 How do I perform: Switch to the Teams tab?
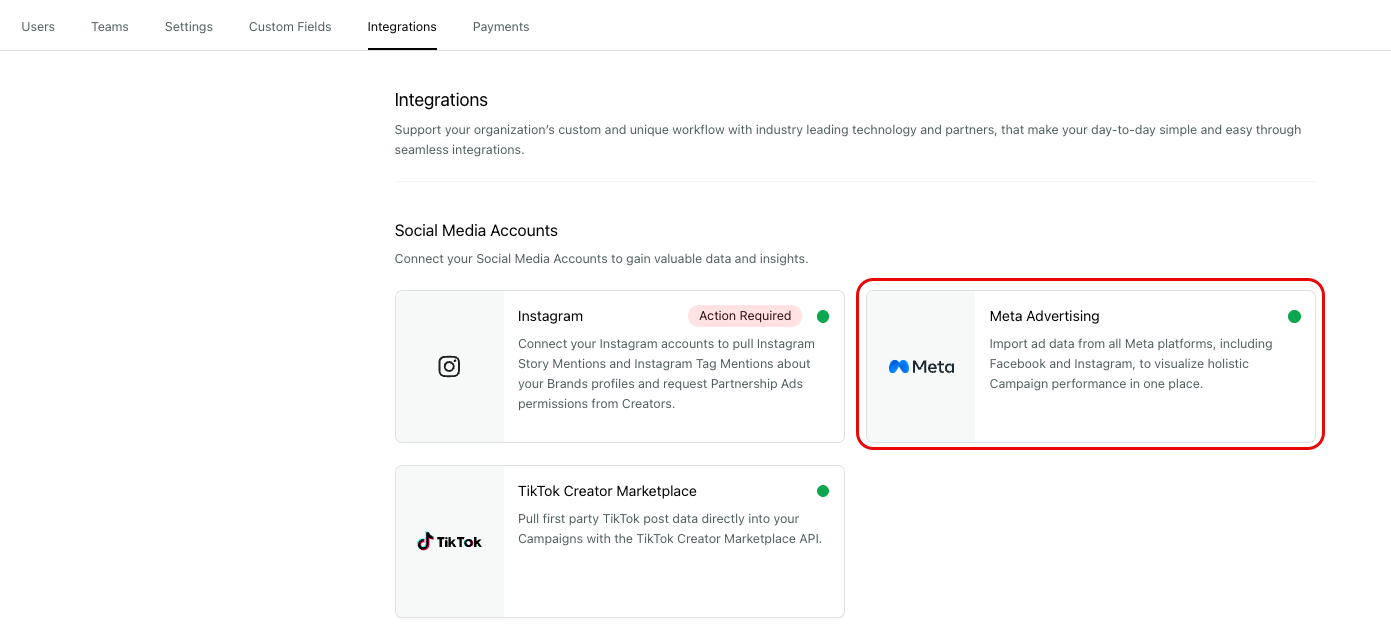pos(110,27)
